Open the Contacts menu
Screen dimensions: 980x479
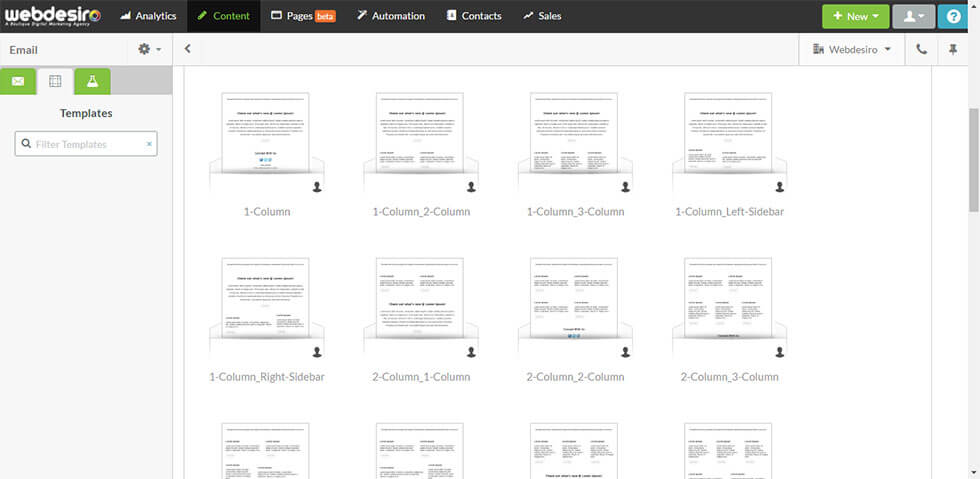(x=474, y=16)
